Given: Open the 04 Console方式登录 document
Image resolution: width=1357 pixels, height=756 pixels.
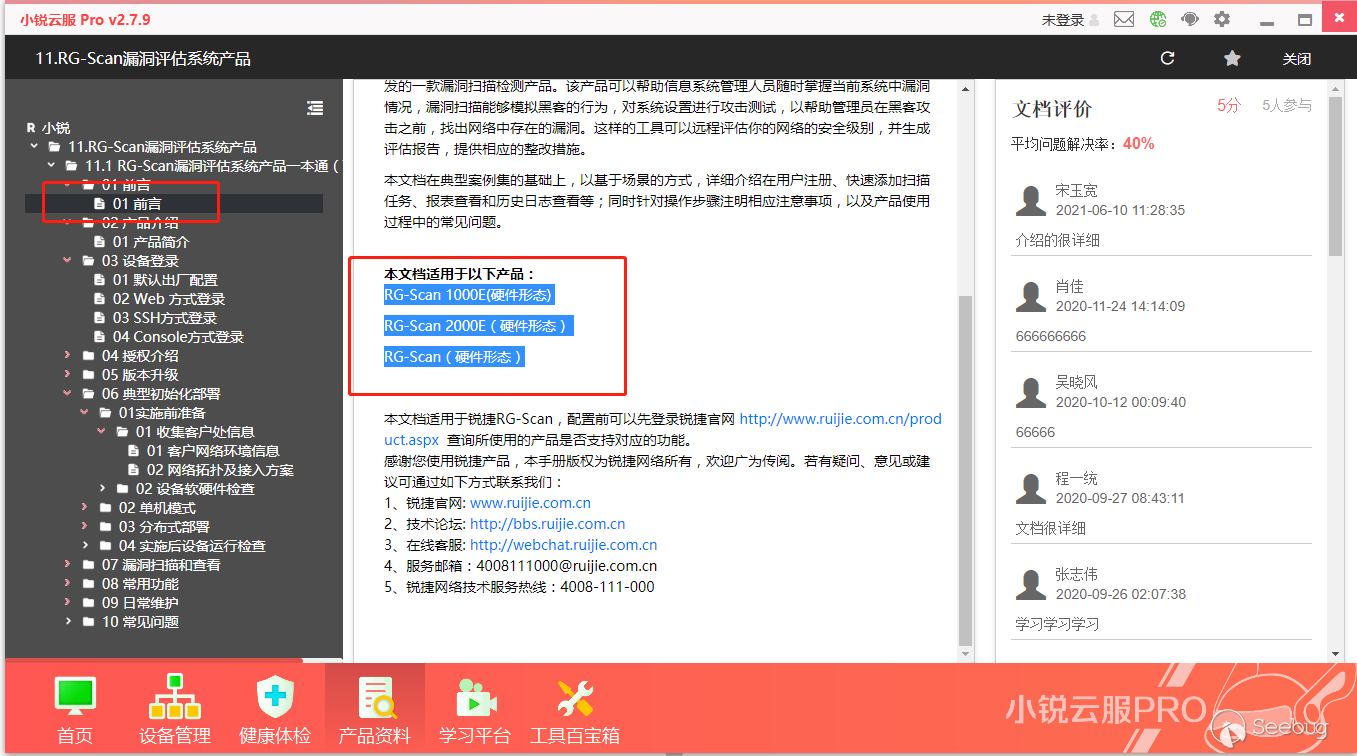Looking at the screenshot, I should tap(178, 337).
